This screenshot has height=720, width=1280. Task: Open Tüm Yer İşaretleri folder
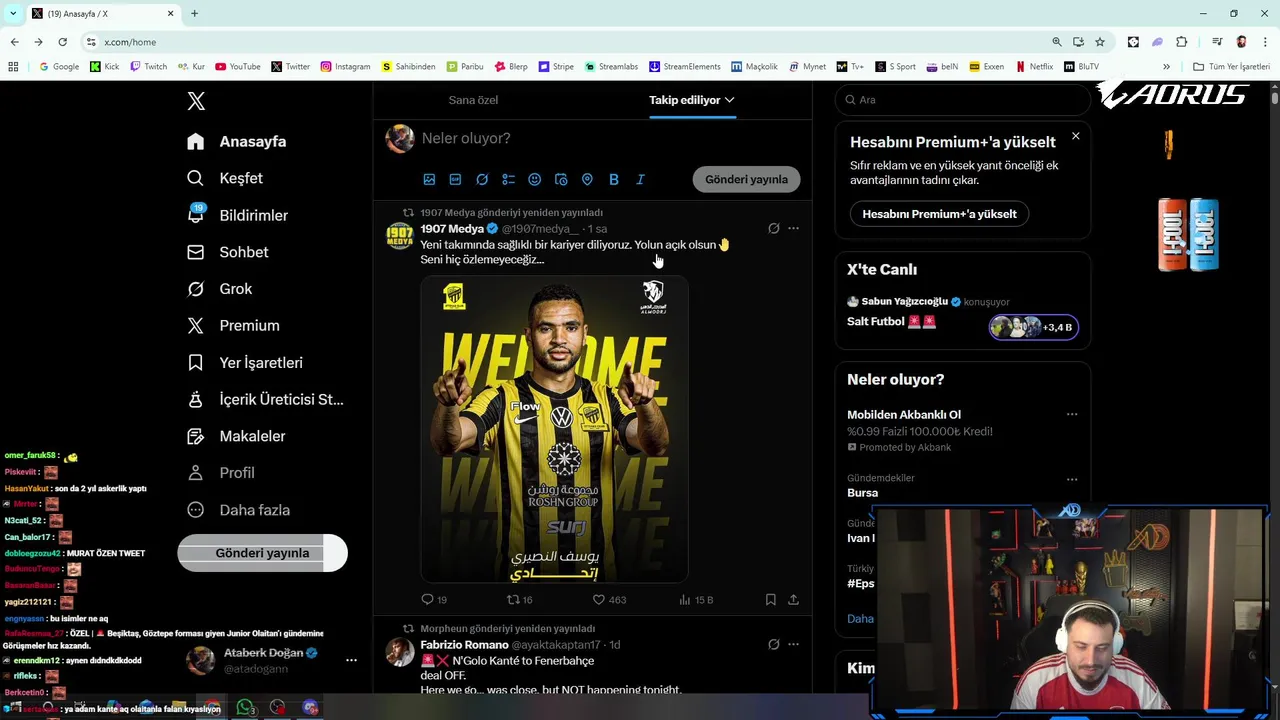click(x=1231, y=67)
